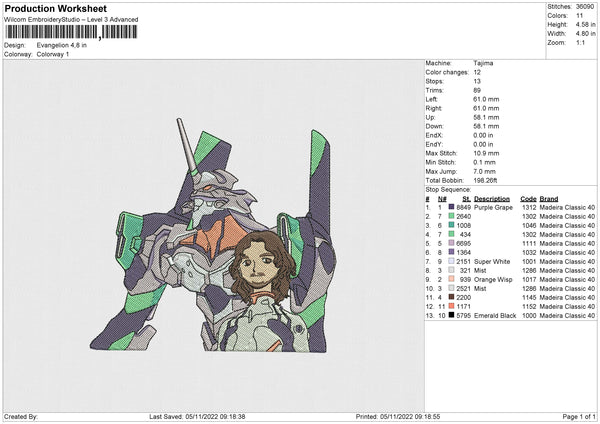The width and height of the screenshot is (600, 424).
Task: Click the Min Stitch value 0.1 mm
Action: point(484,162)
